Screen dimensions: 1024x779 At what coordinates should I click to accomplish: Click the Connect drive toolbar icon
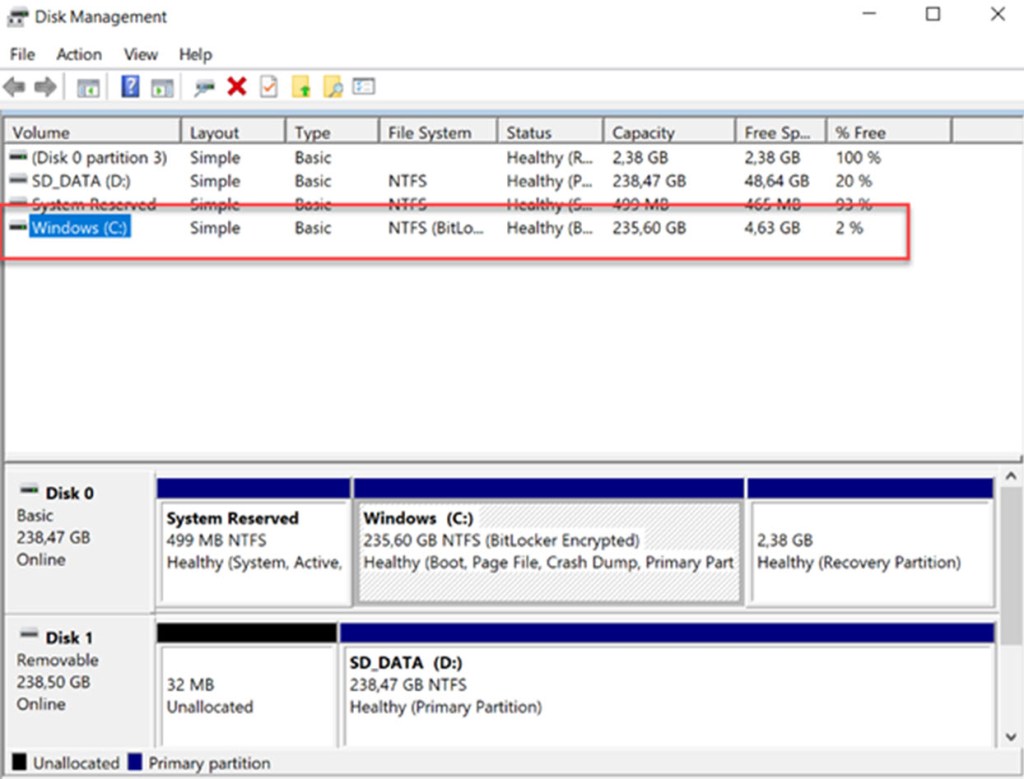pyautogui.click(x=205, y=88)
